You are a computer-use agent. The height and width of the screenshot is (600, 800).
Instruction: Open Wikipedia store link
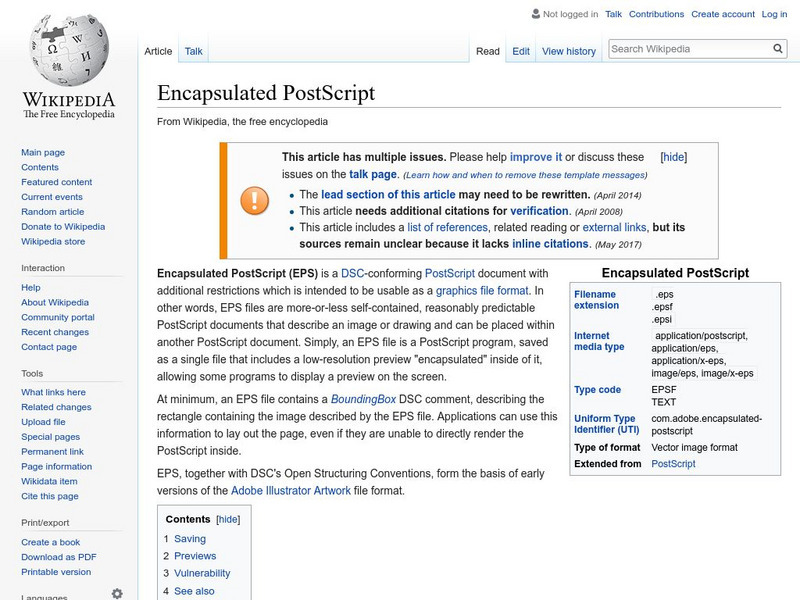53,241
